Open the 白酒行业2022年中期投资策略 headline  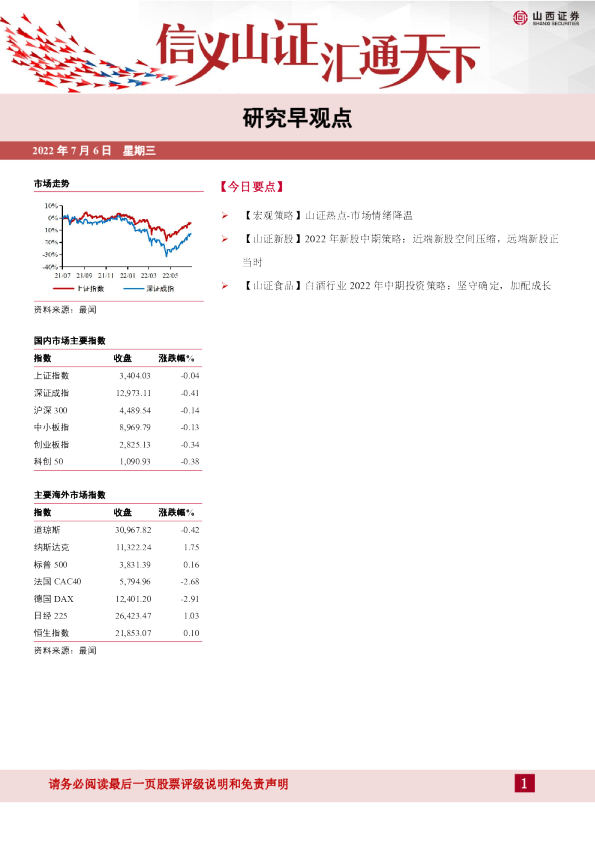pos(428,286)
